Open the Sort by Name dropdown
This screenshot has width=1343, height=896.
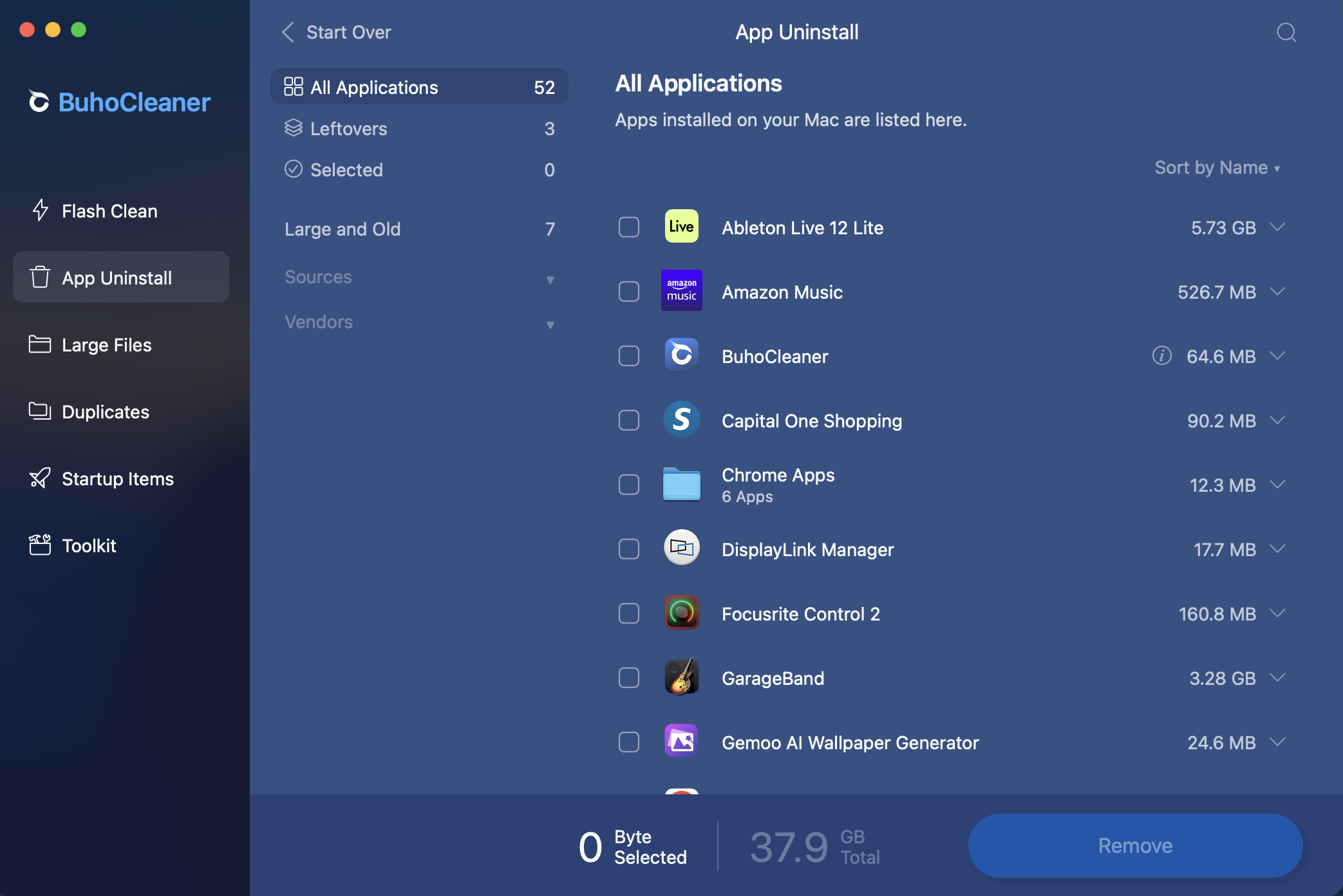[1217, 167]
